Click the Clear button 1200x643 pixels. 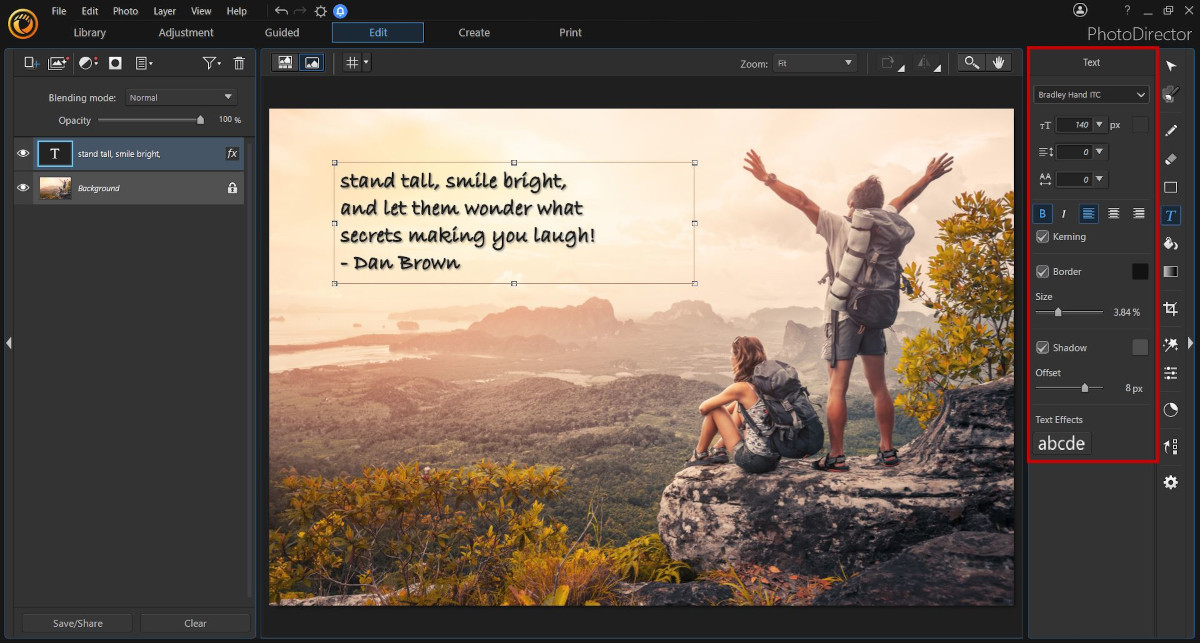point(195,623)
